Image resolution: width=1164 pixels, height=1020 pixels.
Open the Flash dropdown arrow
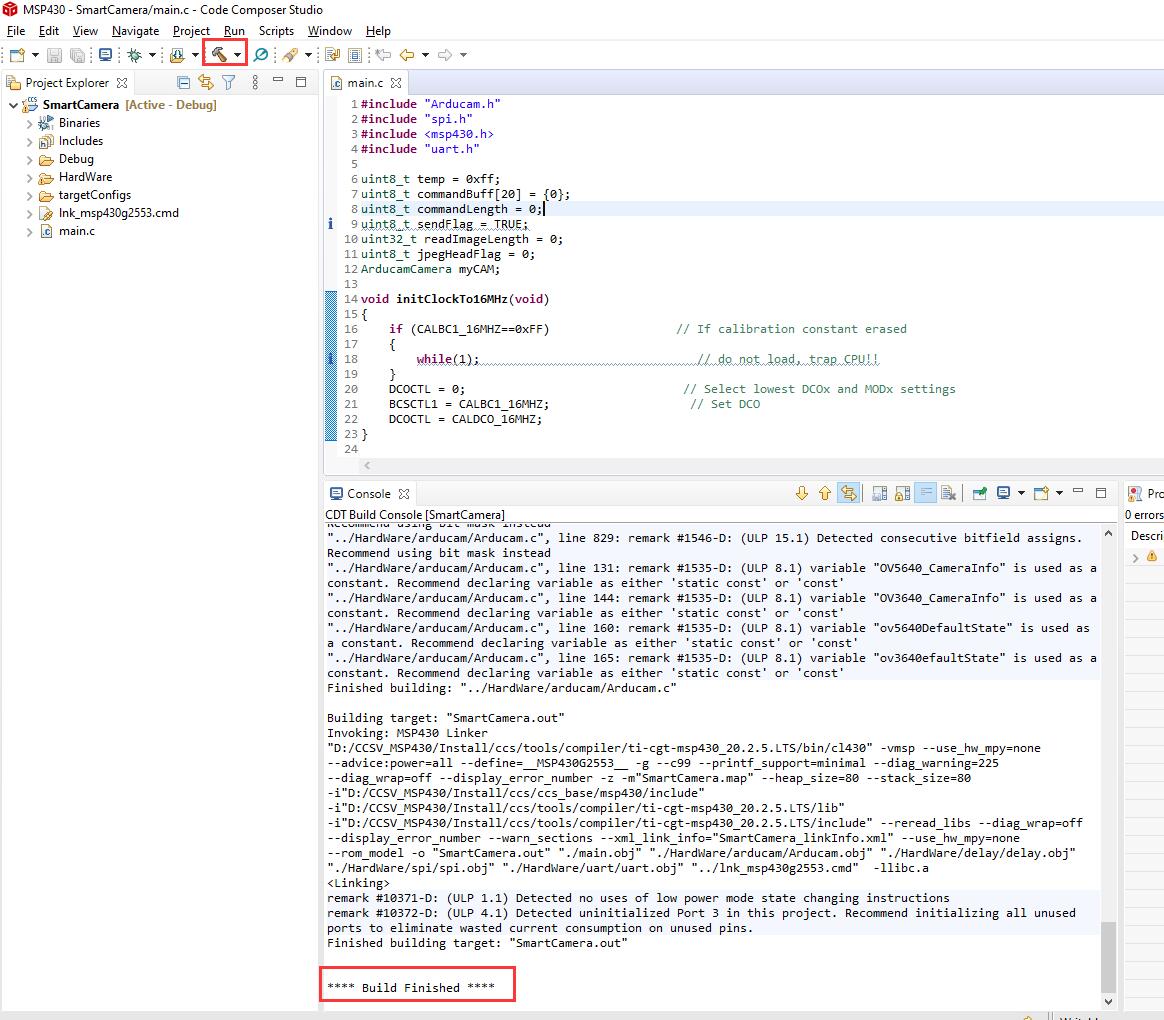(194, 55)
